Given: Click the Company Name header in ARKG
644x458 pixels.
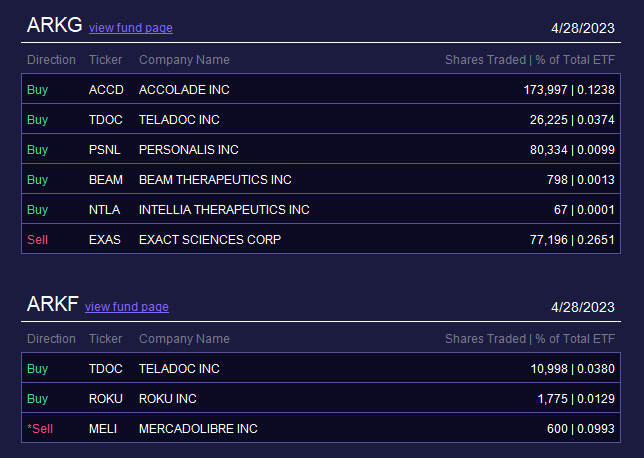Looking at the screenshot, I should click(x=184, y=60).
